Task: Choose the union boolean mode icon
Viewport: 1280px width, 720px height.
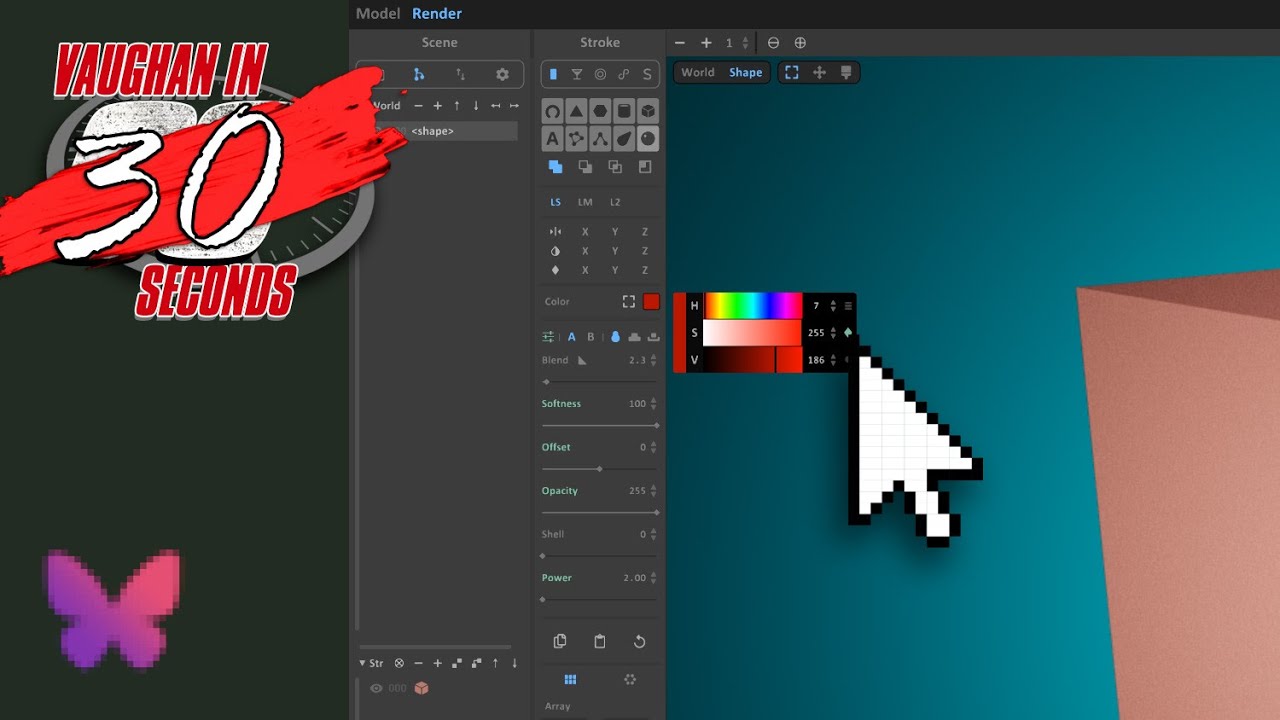Action: pyautogui.click(x=555, y=167)
